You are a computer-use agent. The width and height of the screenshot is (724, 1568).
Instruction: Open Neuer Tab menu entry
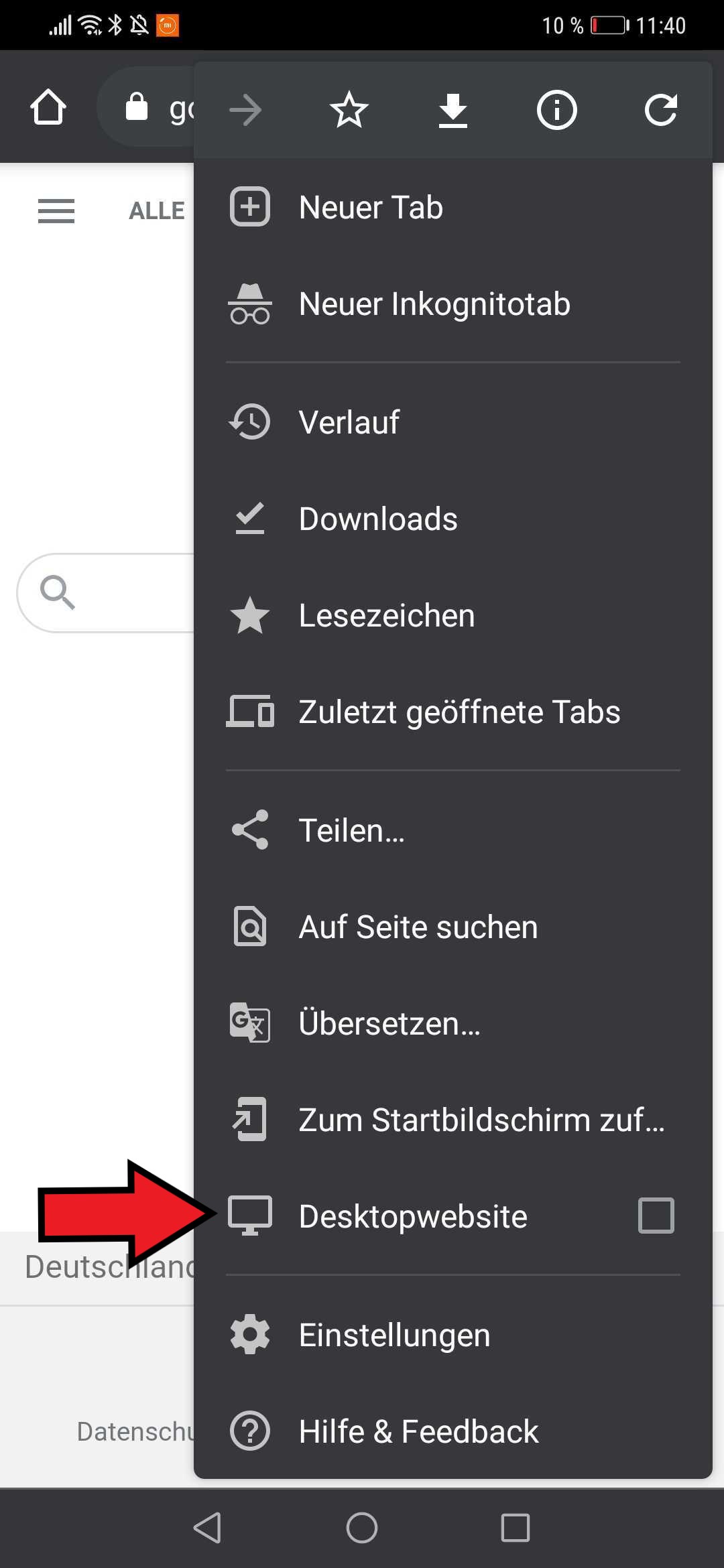click(371, 207)
